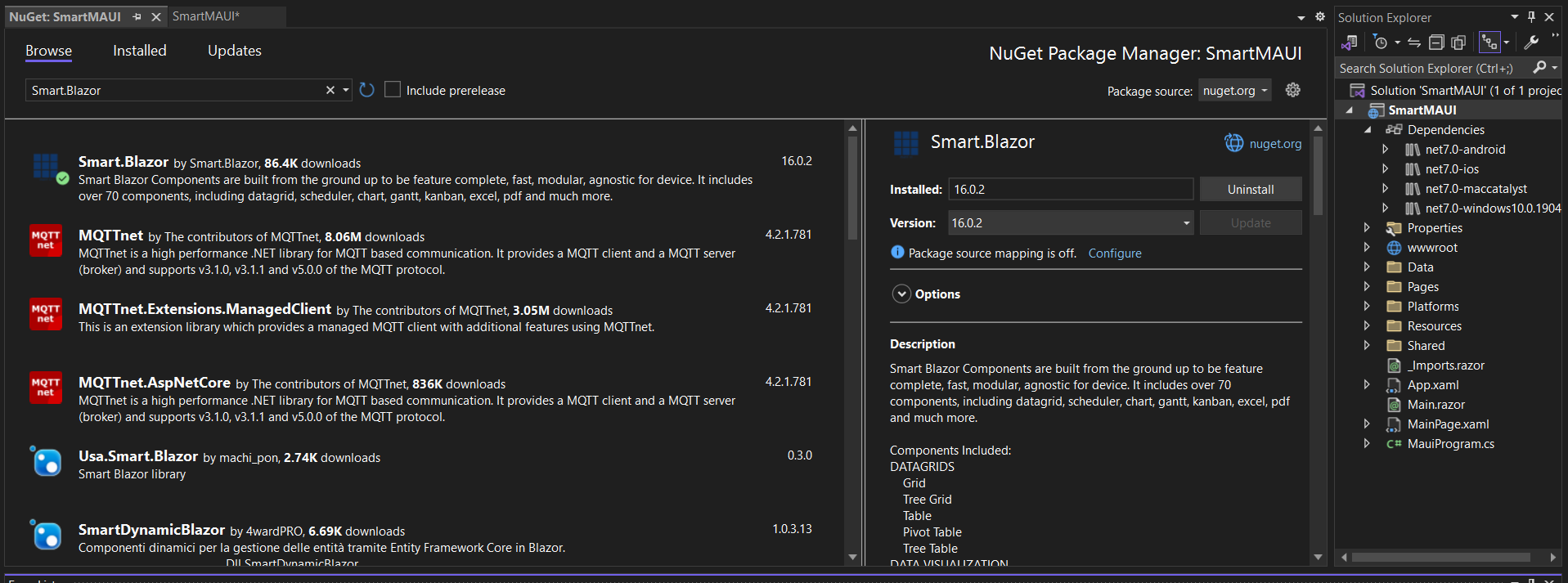Select Main.razor in Solution Explorer
Image resolution: width=1568 pixels, height=583 pixels.
[1435, 405]
